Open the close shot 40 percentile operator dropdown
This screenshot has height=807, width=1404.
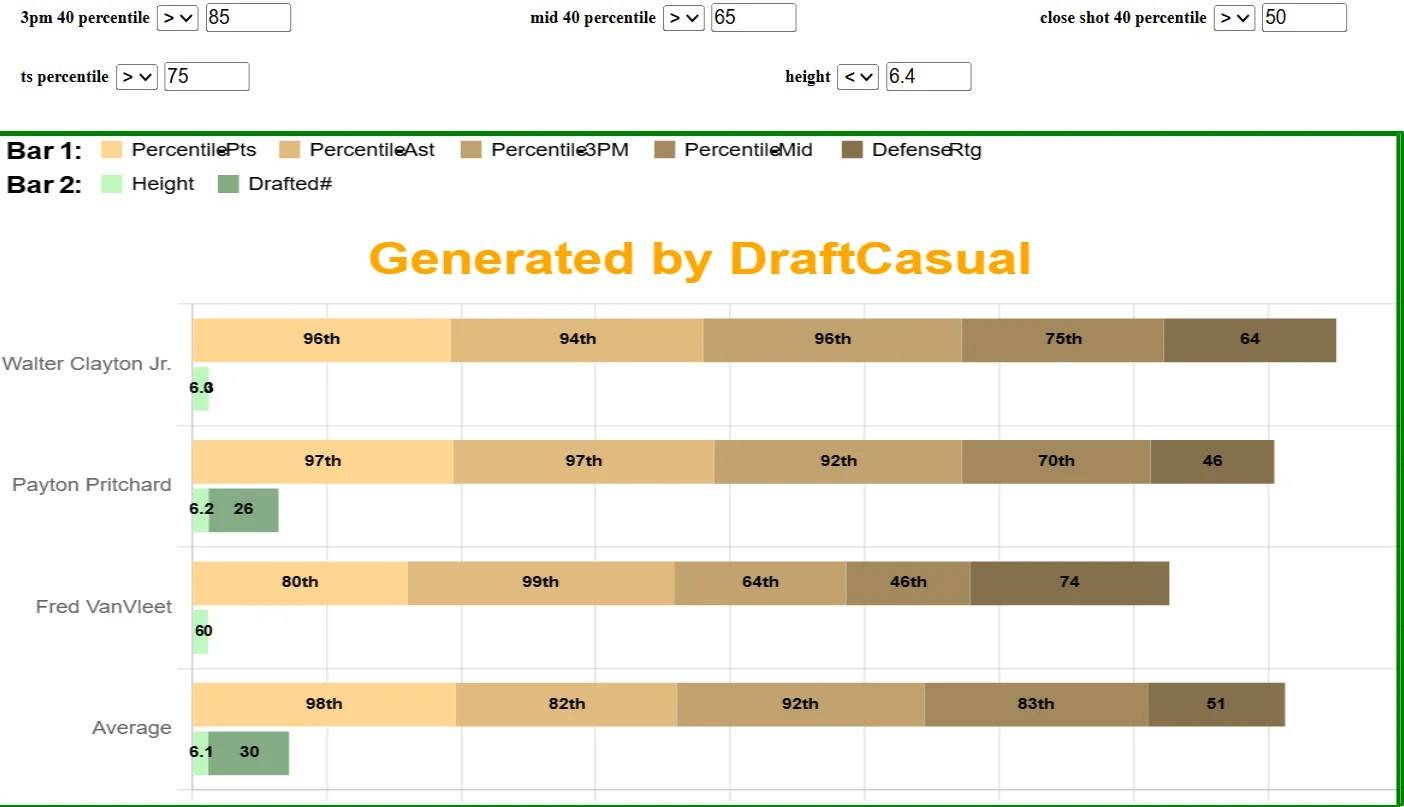tap(1234, 18)
